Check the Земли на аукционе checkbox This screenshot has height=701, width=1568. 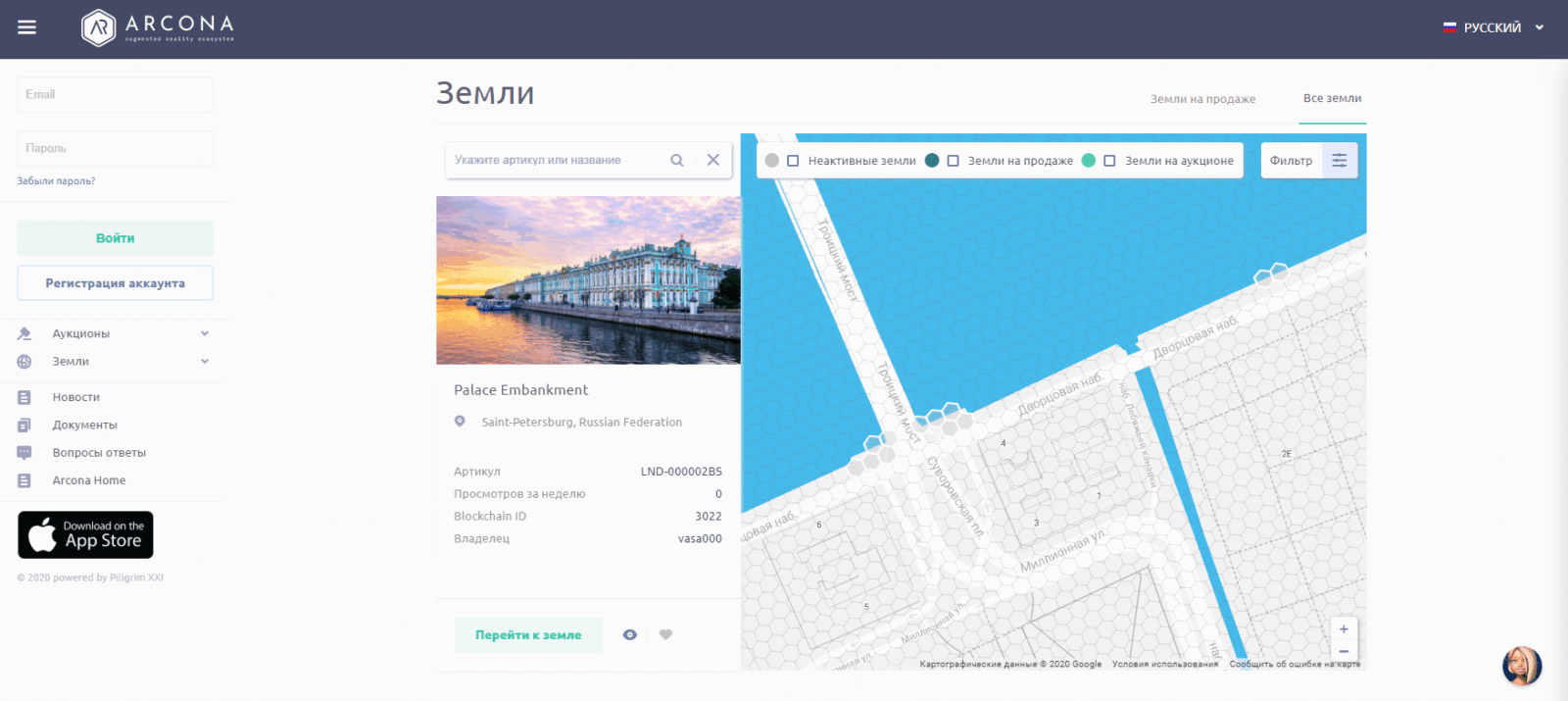click(x=1109, y=161)
